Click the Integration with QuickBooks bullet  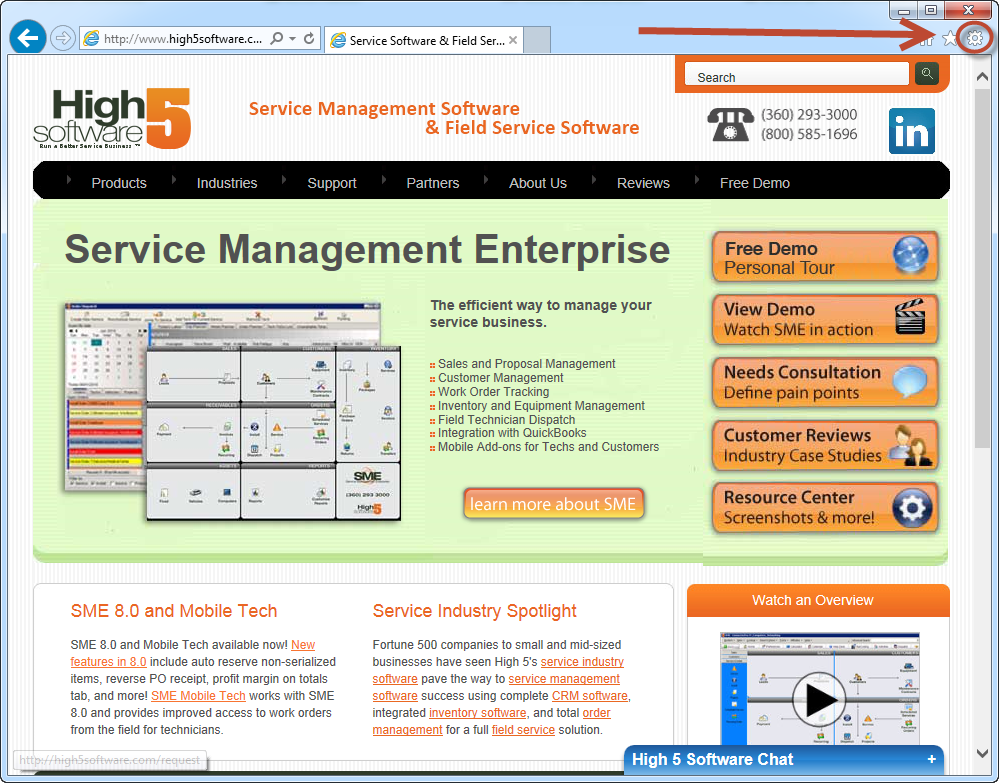(x=512, y=433)
